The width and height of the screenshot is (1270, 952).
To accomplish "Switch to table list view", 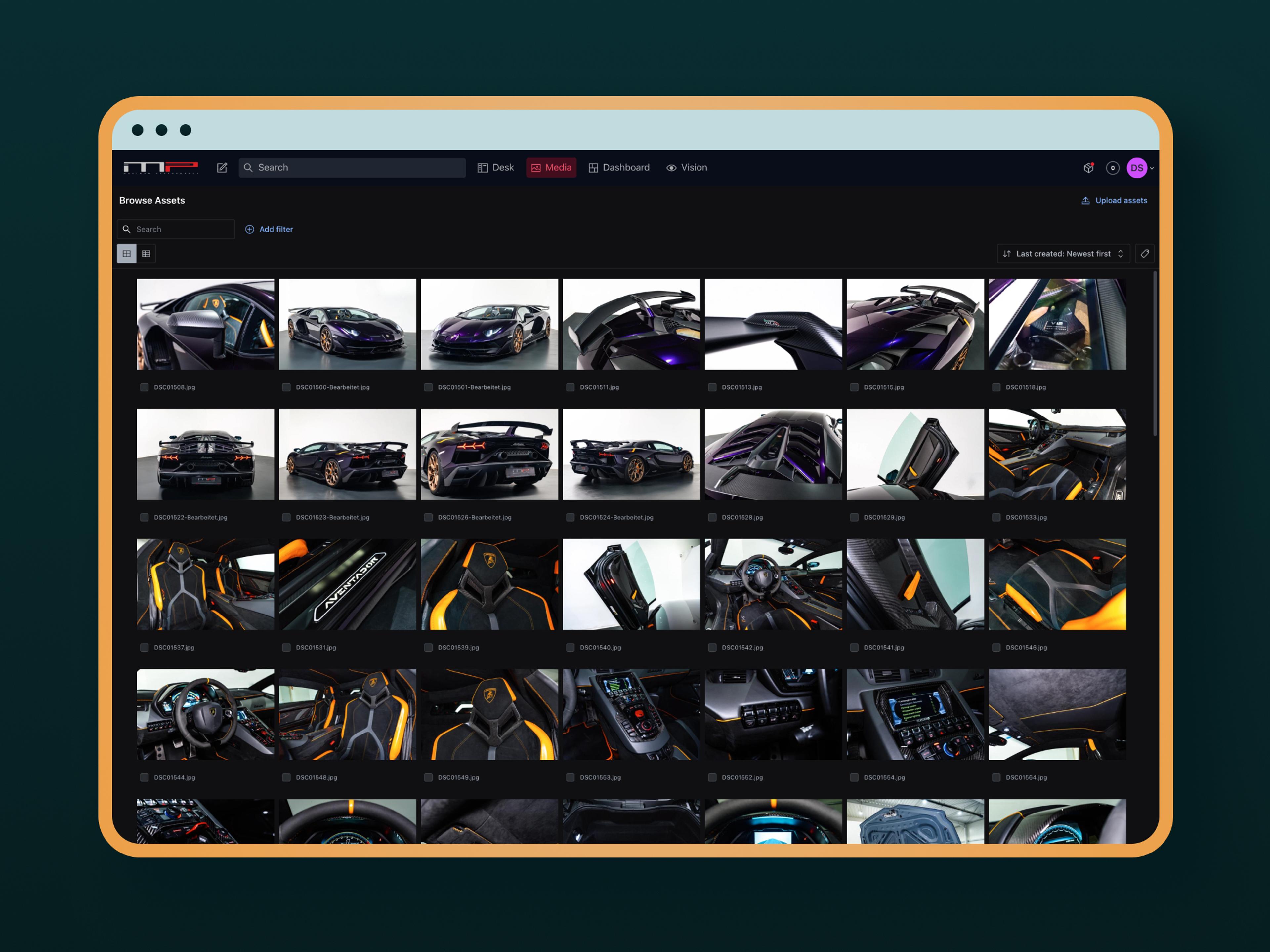I will (147, 254).
